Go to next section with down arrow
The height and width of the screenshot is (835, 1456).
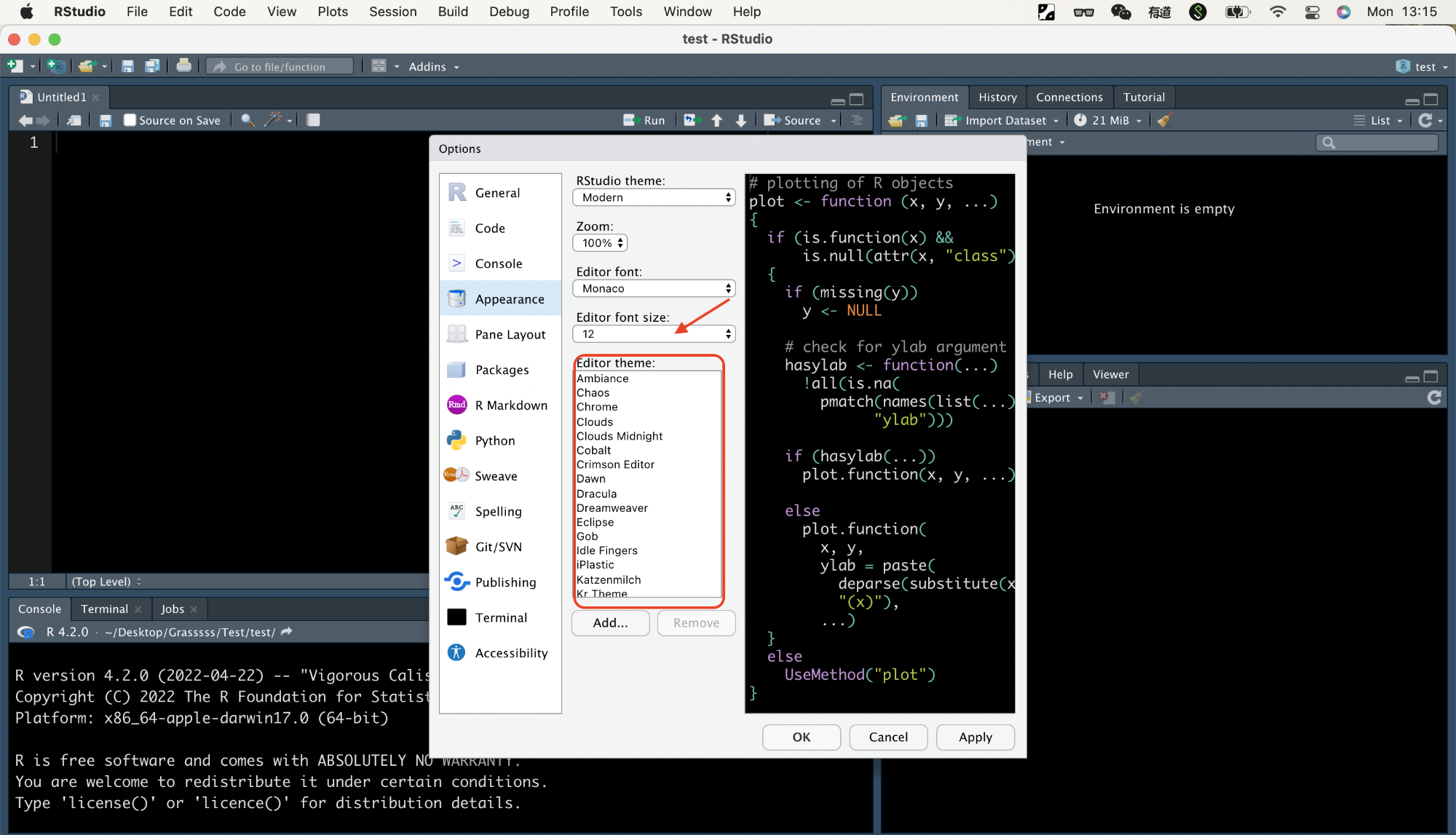(x=741, y=121)
